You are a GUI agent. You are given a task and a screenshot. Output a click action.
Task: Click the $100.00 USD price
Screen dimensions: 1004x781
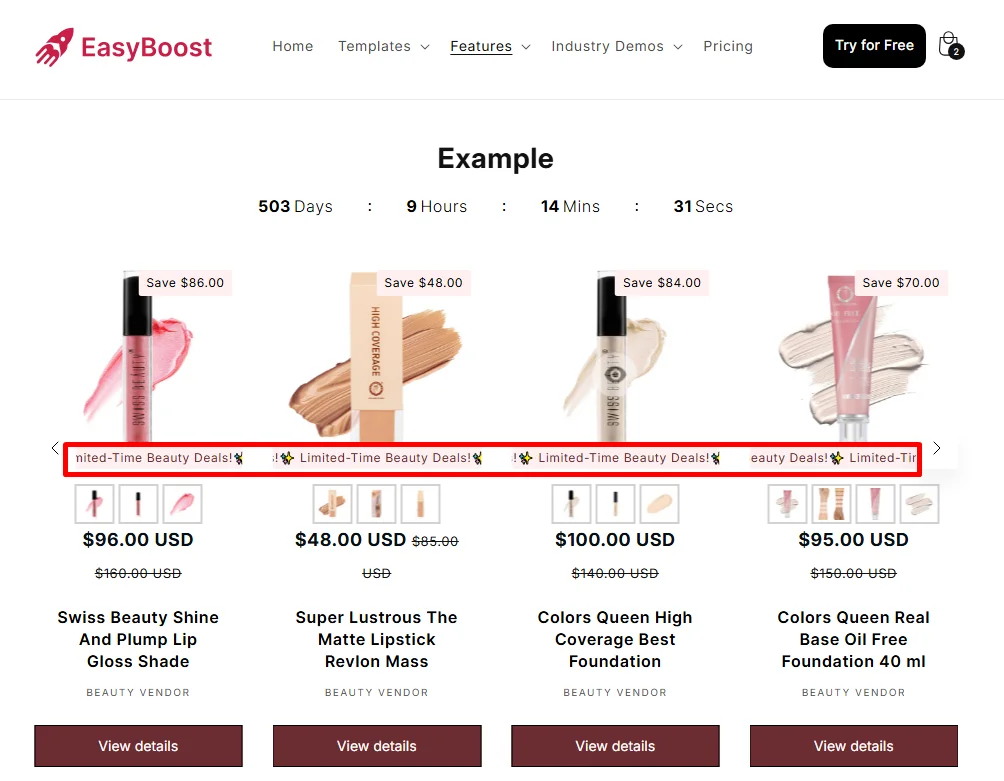[x=615, y=540]
